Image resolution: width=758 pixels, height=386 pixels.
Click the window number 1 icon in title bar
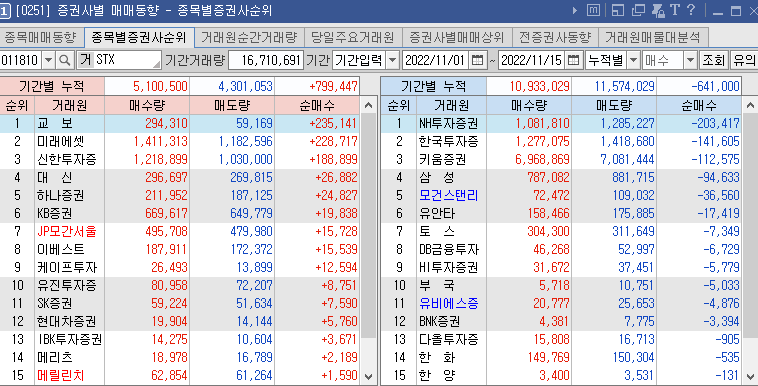click(x=4, y=11)
